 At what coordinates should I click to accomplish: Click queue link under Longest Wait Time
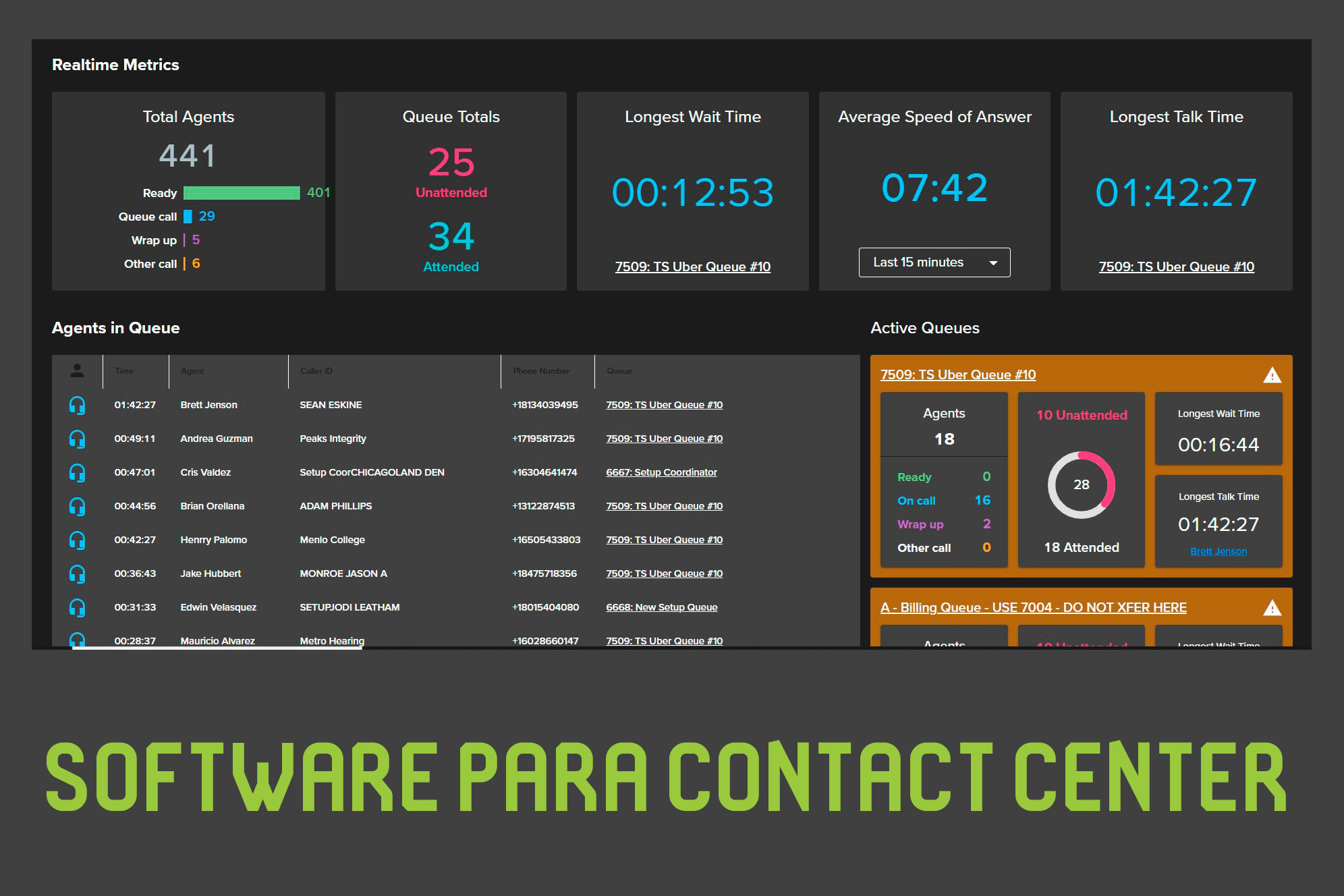tap(692, 267)
